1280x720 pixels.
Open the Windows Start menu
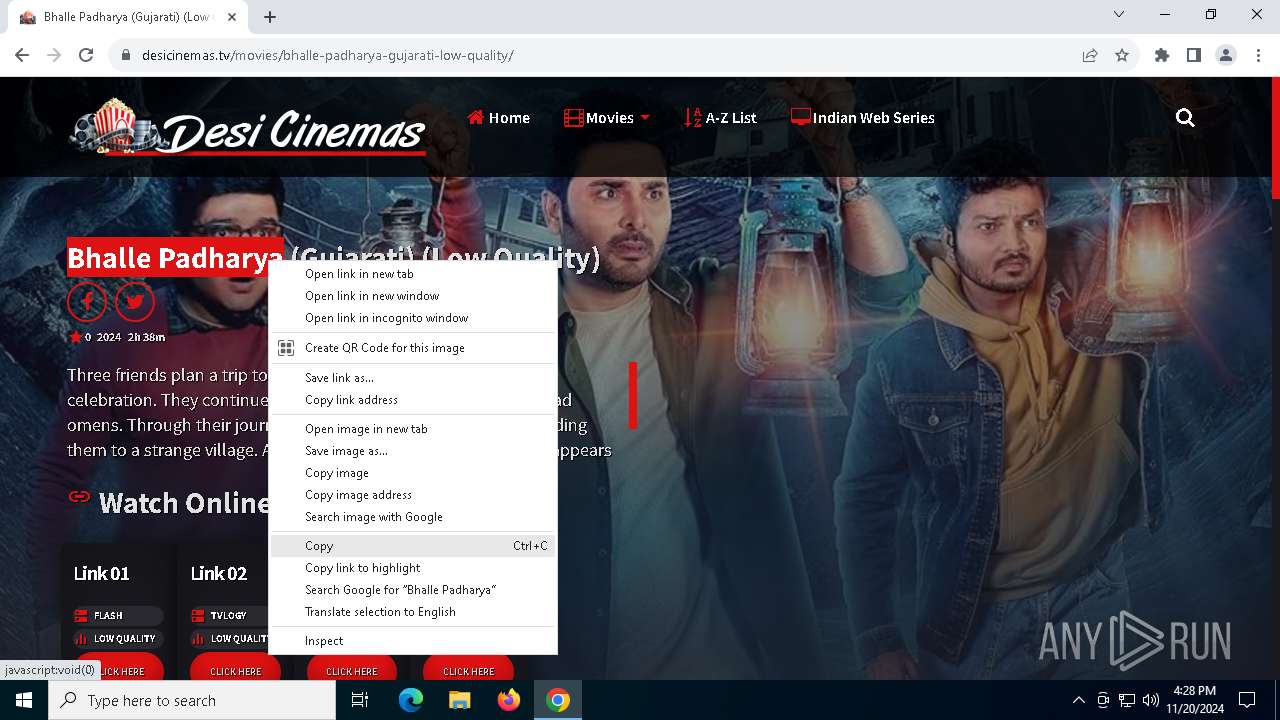point(24,700)
